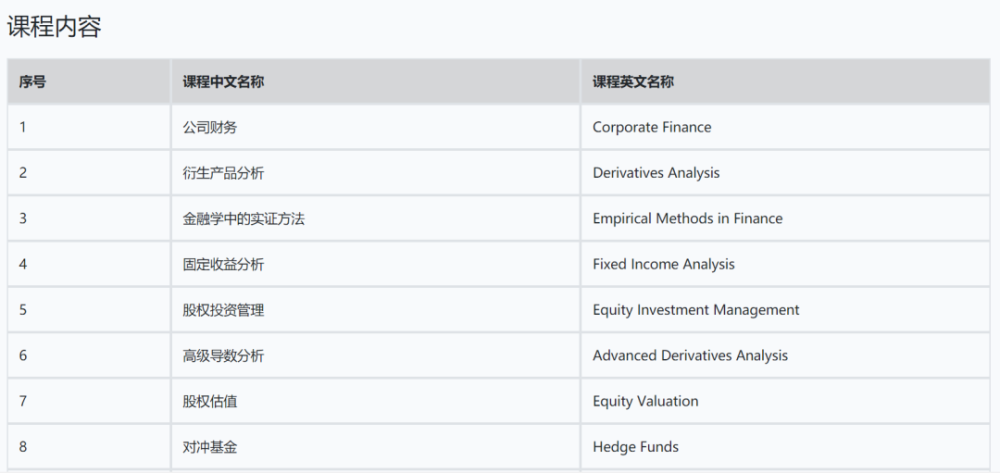
Task: Click the Equity Valuation cell
Action: coord(645,402)
